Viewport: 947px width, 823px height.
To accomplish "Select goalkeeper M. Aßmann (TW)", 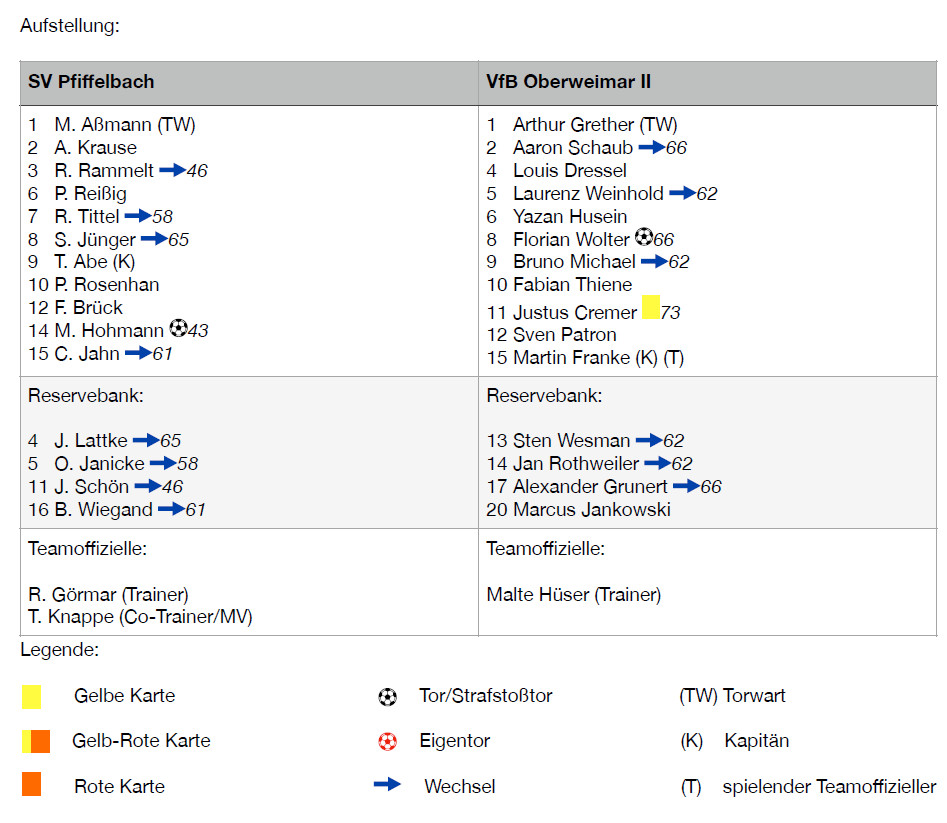I will coord(124,125).
